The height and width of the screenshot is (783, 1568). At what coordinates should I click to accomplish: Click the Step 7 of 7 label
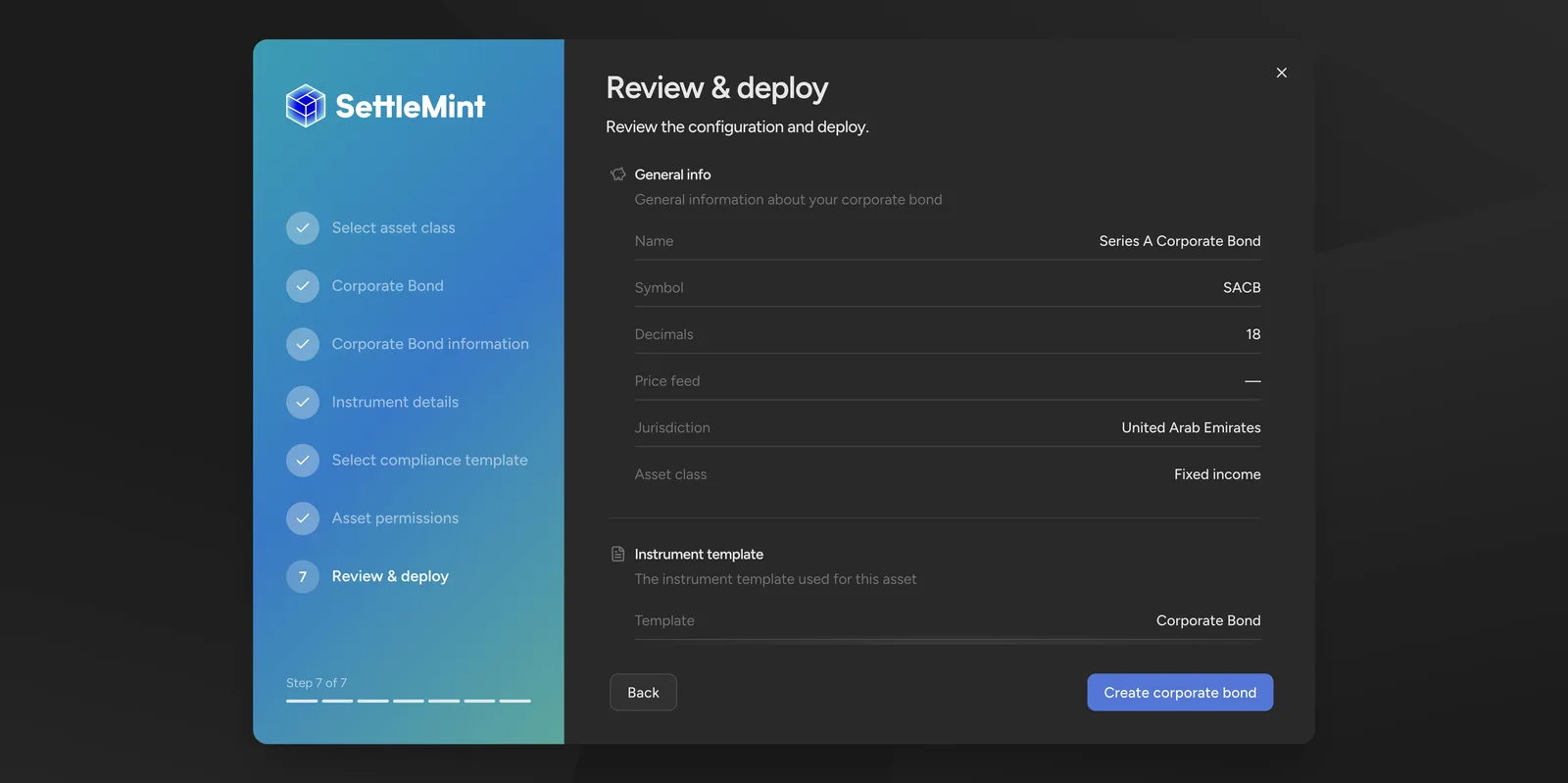pyautogui.click(x=317, y=683)
